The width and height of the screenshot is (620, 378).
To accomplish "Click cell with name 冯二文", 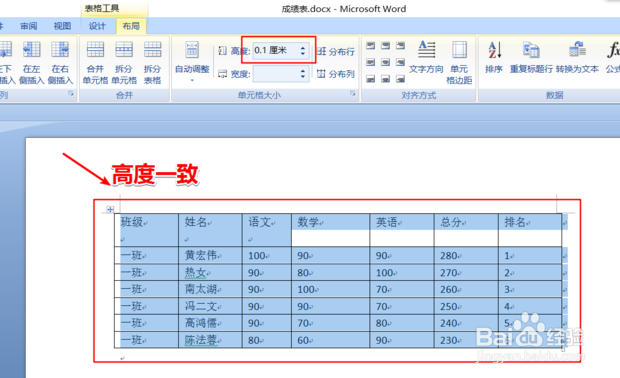I will point(210,306).
